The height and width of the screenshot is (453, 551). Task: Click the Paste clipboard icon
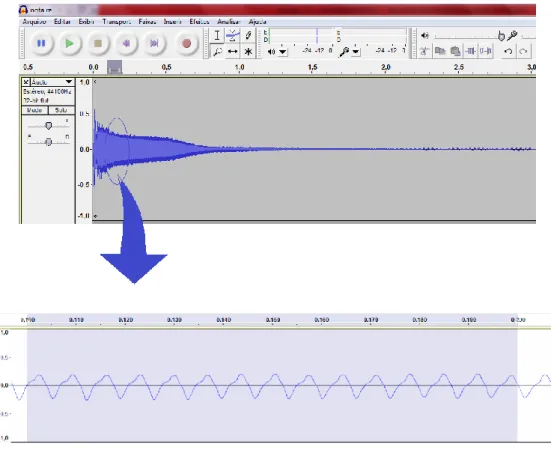click(455, 51)
